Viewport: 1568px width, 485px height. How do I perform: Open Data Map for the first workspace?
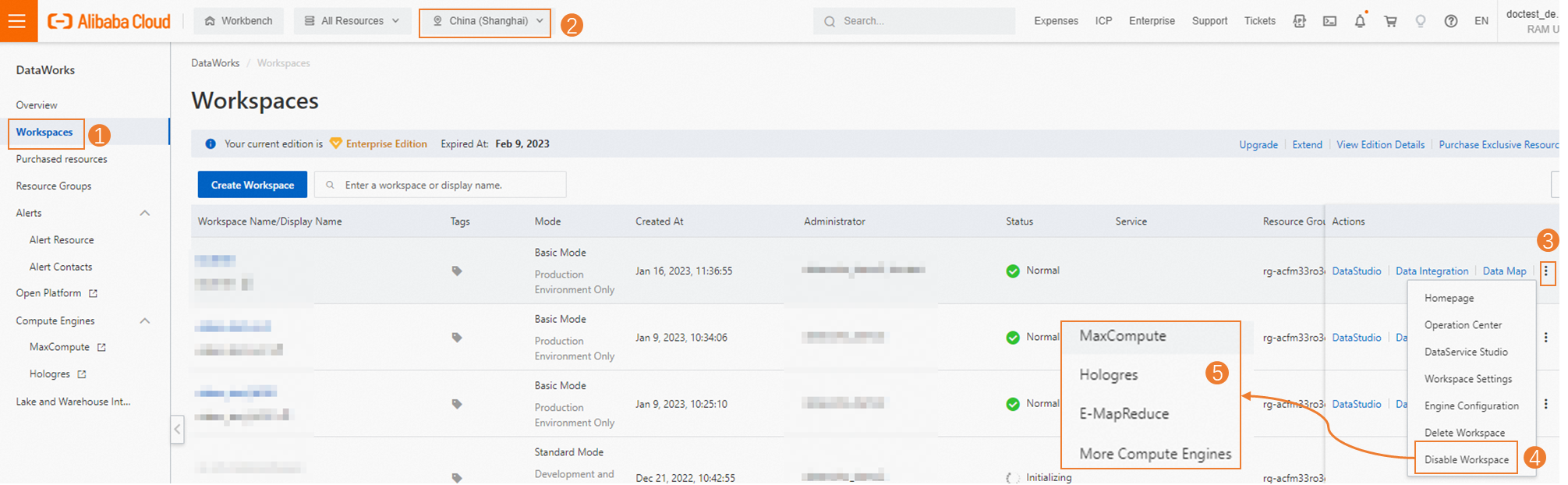(1504, 271)
